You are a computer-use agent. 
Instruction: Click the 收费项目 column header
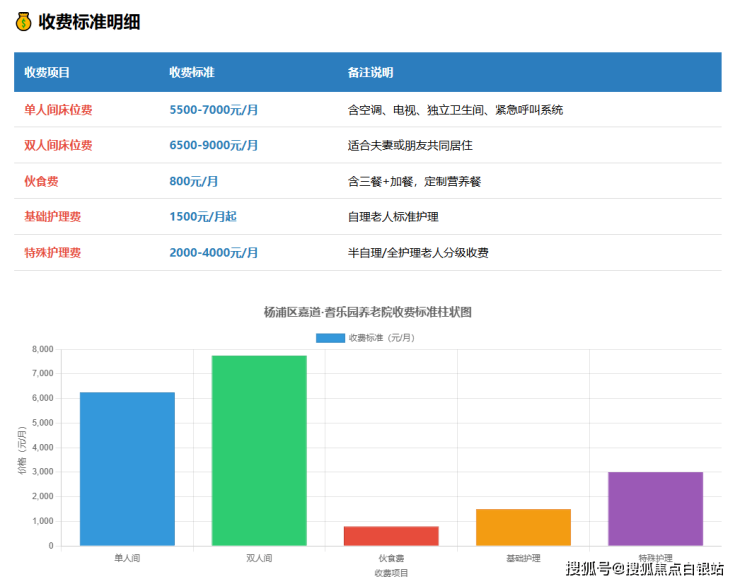[x=47, y=73]
